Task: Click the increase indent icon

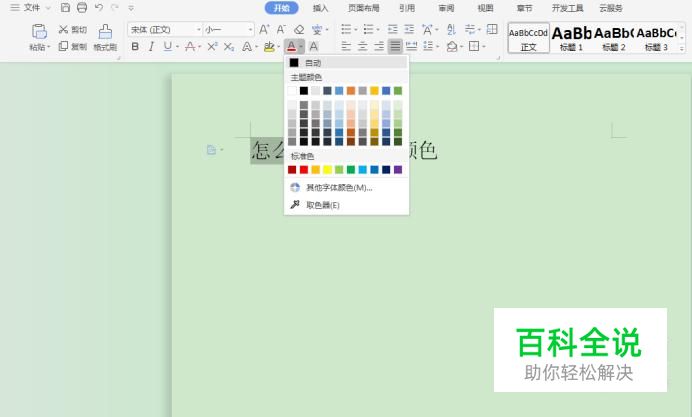Action: (x=409, y=30)
